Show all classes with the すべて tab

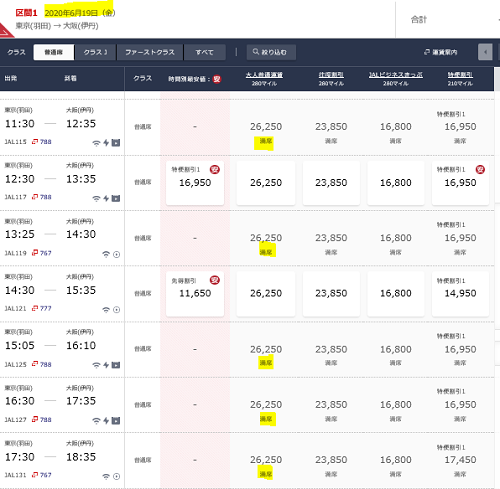coord(205,52)
